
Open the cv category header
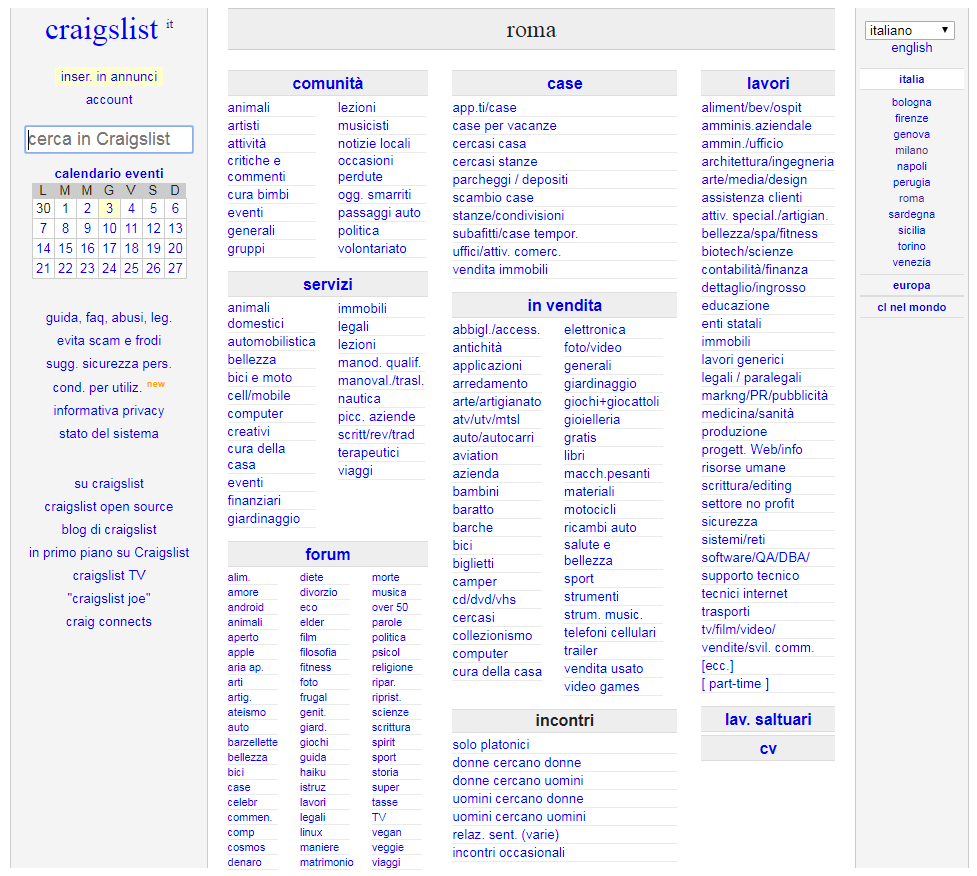point(768,748)
